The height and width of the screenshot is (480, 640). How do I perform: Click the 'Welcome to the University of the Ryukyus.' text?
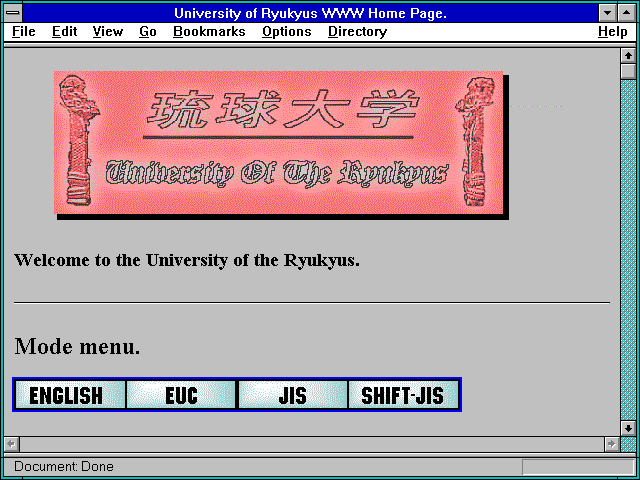point(187,260)
